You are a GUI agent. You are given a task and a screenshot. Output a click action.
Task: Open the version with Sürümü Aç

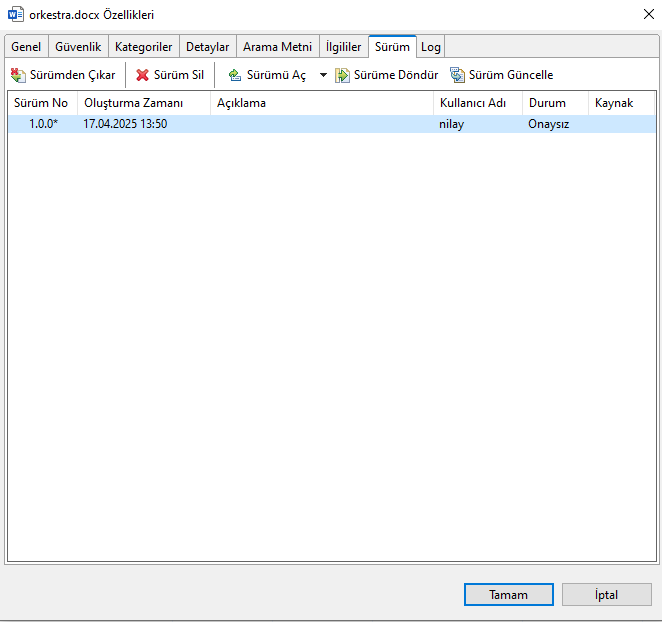point(267,75)
